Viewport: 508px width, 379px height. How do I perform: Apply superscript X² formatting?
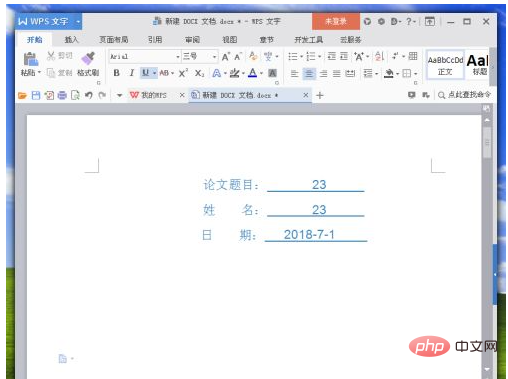pyautogui.click(x=183, y=73)
